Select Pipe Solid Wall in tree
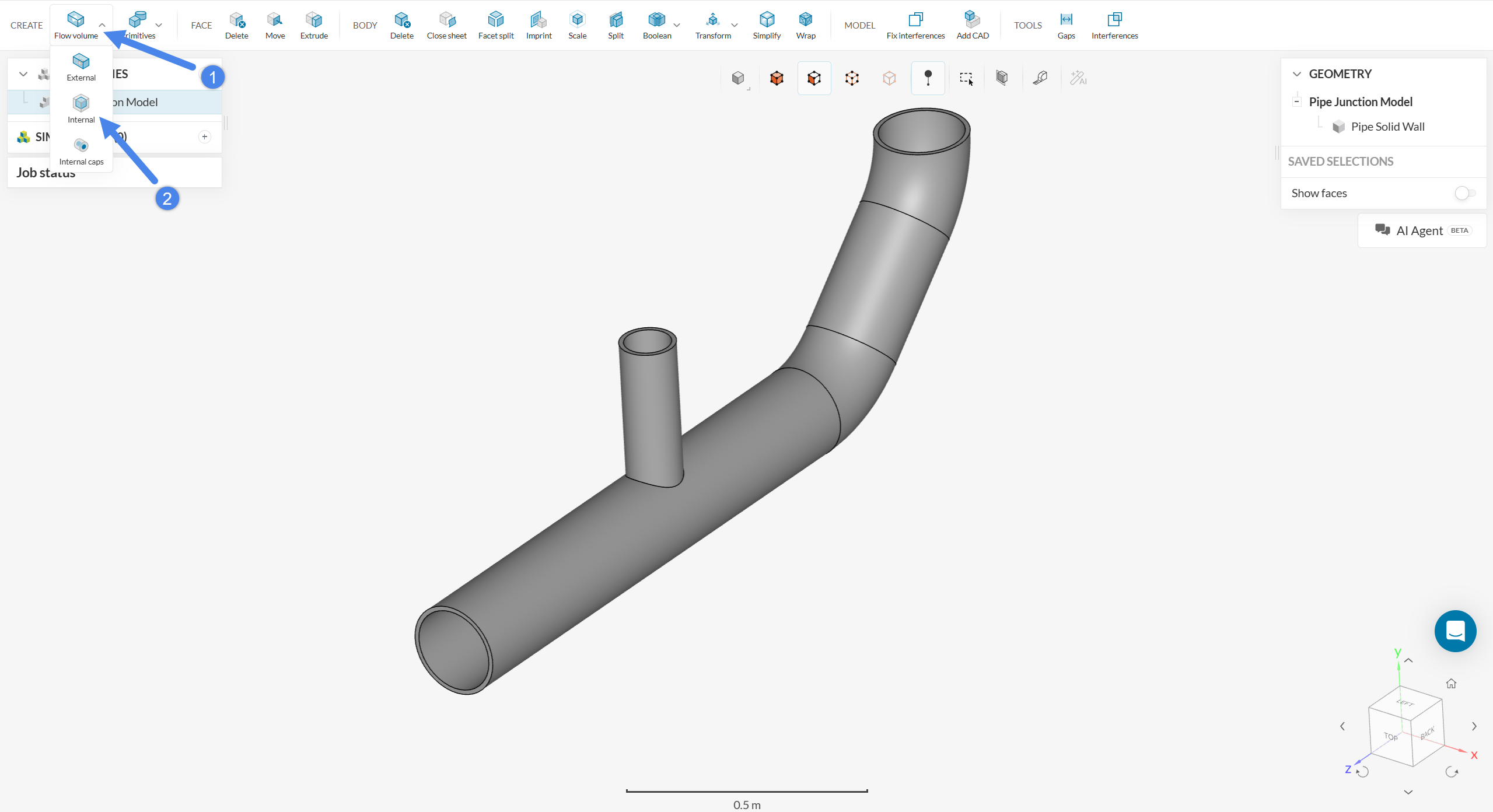Image resolution: width=1493 pixels, height=812 pixels. [1387, 127]
